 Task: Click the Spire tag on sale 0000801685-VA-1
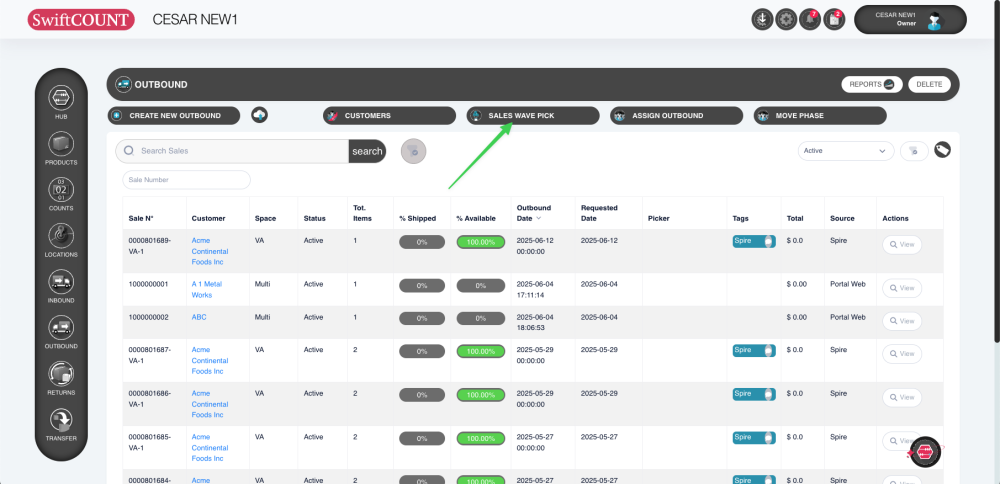point(754,437)
